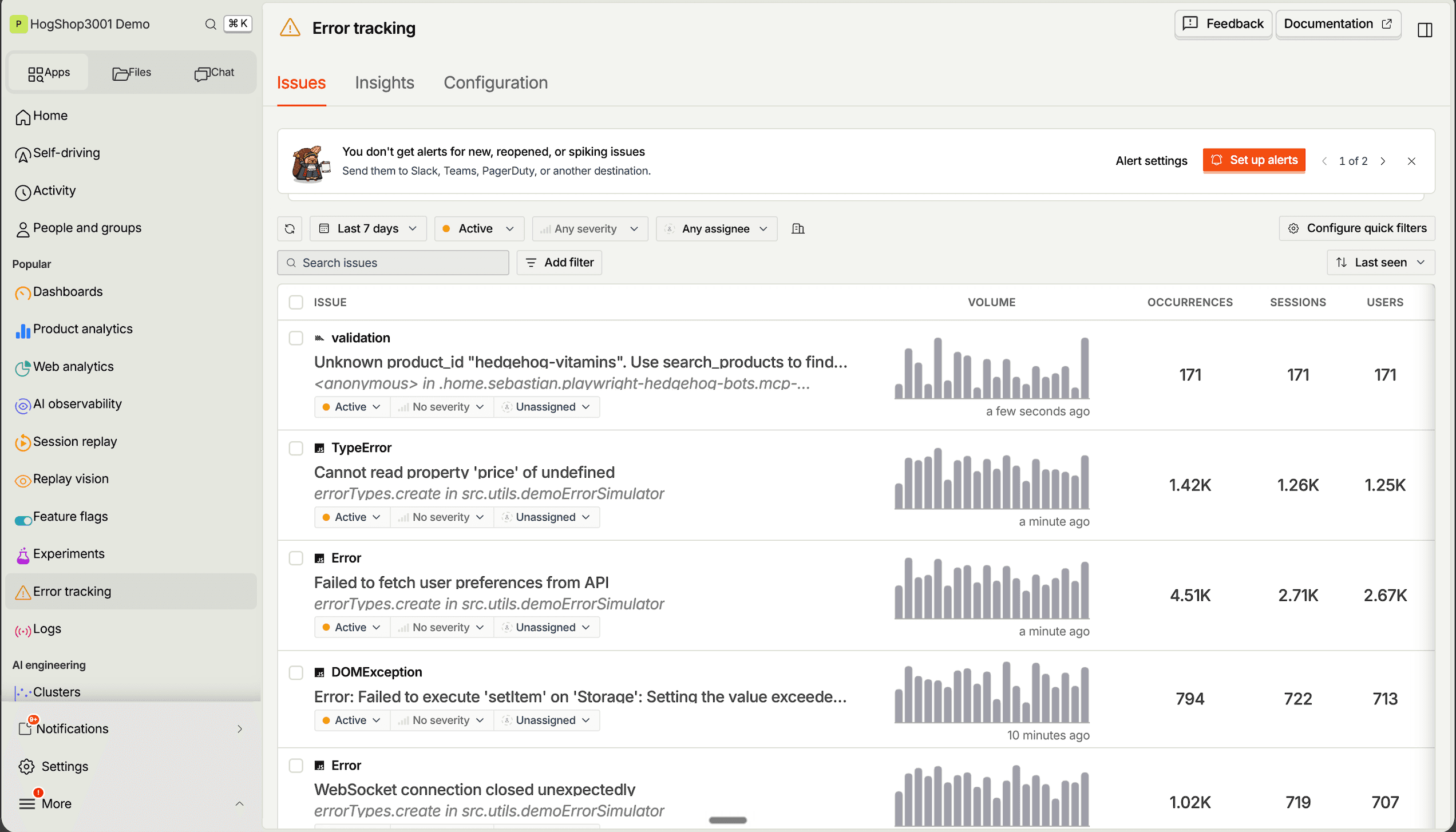Check the 'Failed to fetch user preferences' row checkbox
The width and height of the screenshot is (1456, 832).
[296, 558]
